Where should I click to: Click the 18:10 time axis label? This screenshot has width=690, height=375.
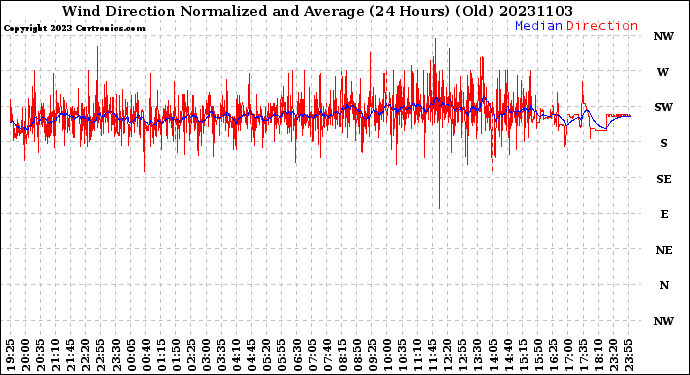tap(598, 355)
